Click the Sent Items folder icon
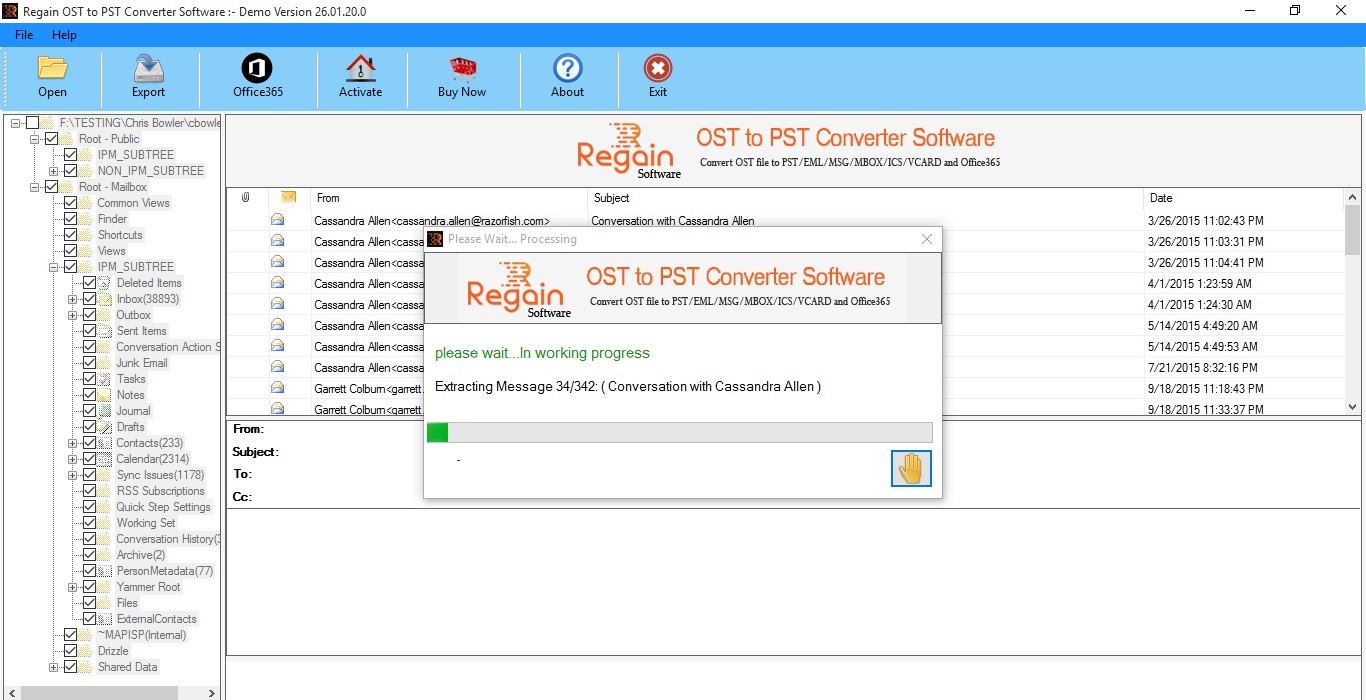This screenshot has height=700, width=1366. click(104, 331)
